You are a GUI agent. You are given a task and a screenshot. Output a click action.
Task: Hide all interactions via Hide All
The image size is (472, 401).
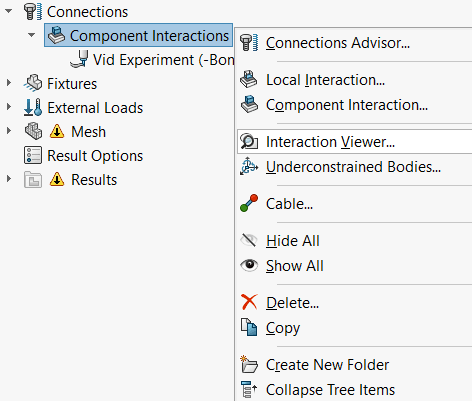tap(293, 241)
